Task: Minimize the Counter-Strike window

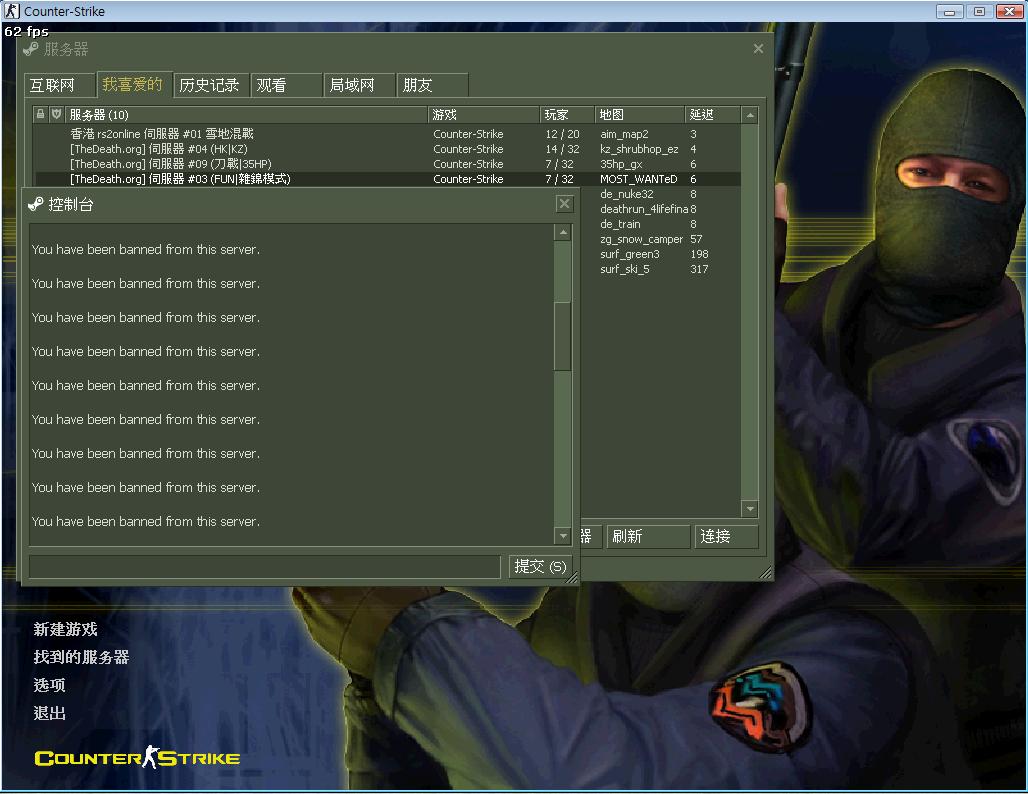Action: [949, 11]
